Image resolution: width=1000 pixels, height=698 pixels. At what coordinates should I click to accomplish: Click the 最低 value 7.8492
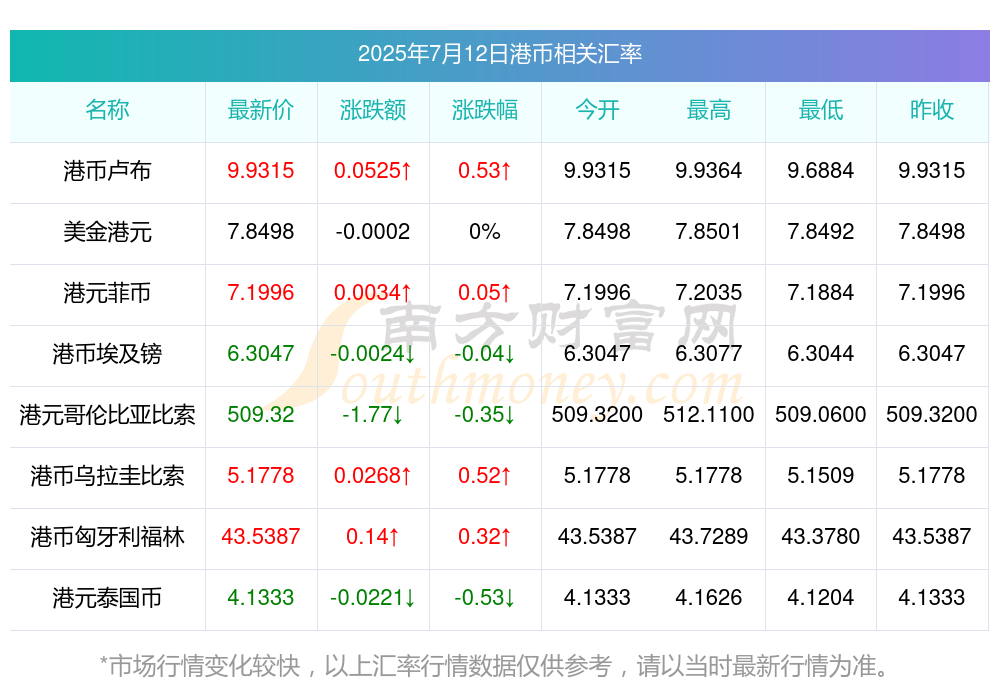[x=821, y=231]
